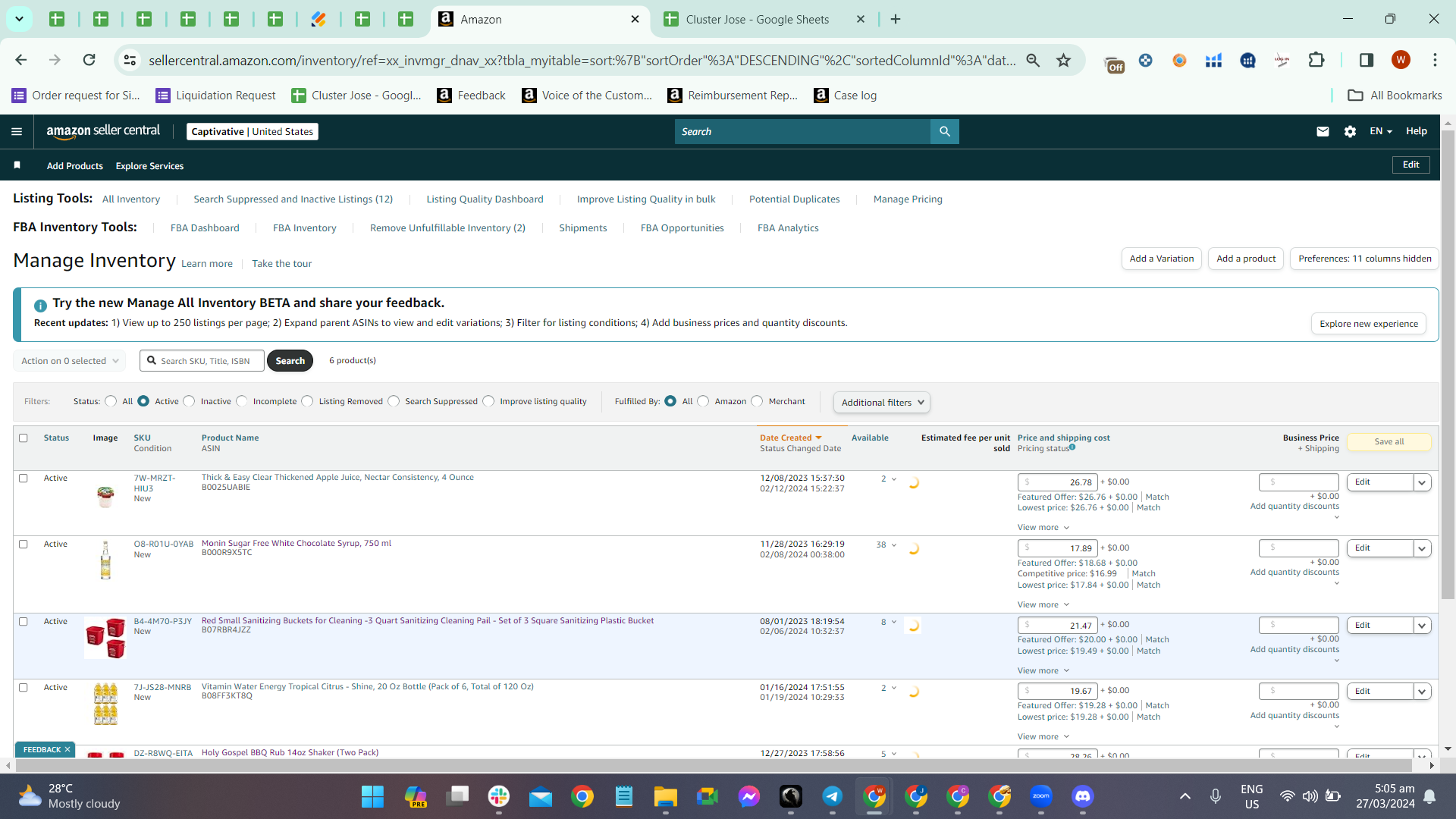Open the Shipments tab
The width and height of the screenshot is (1456, 819).
click(583, 227)
